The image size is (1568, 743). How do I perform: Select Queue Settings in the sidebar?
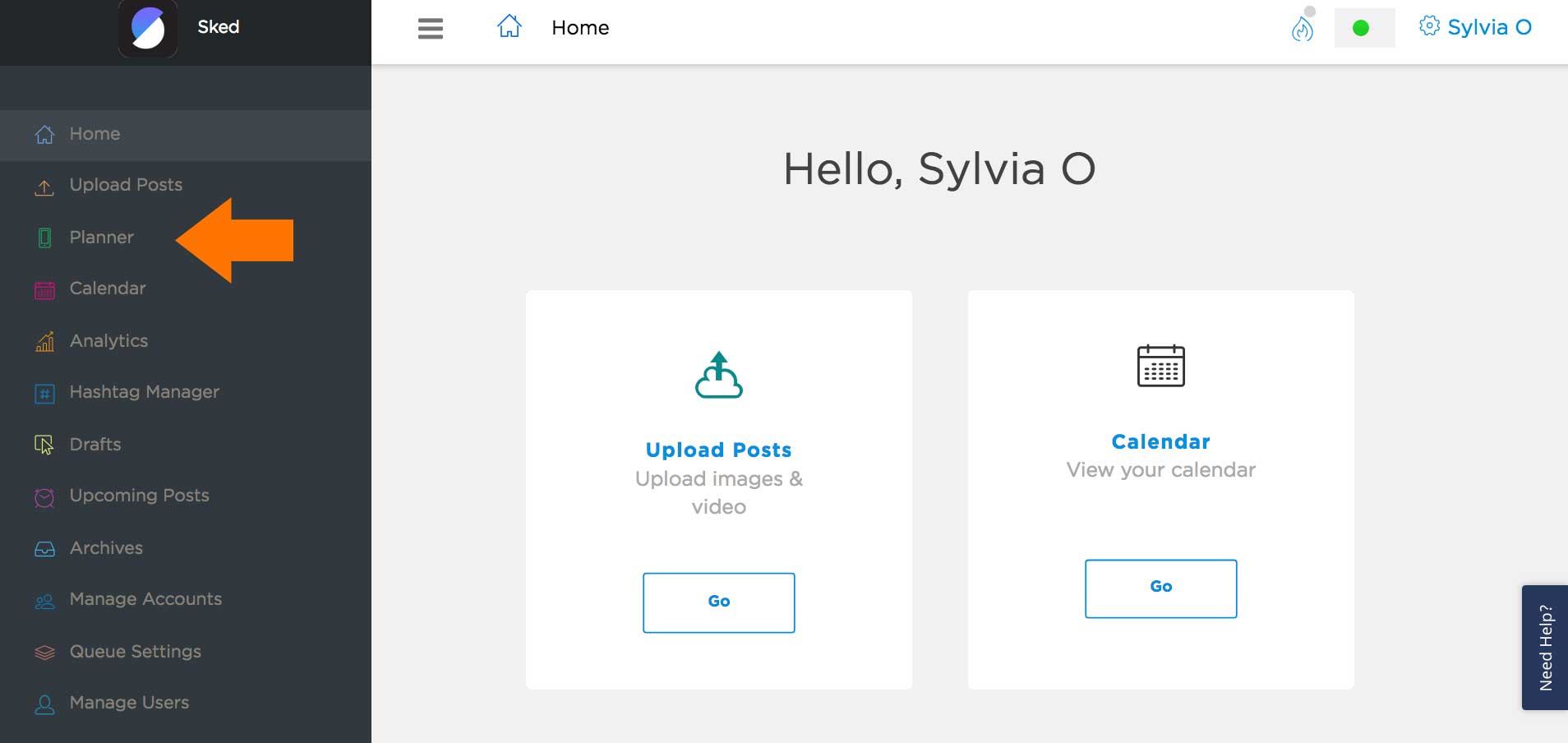135,652
